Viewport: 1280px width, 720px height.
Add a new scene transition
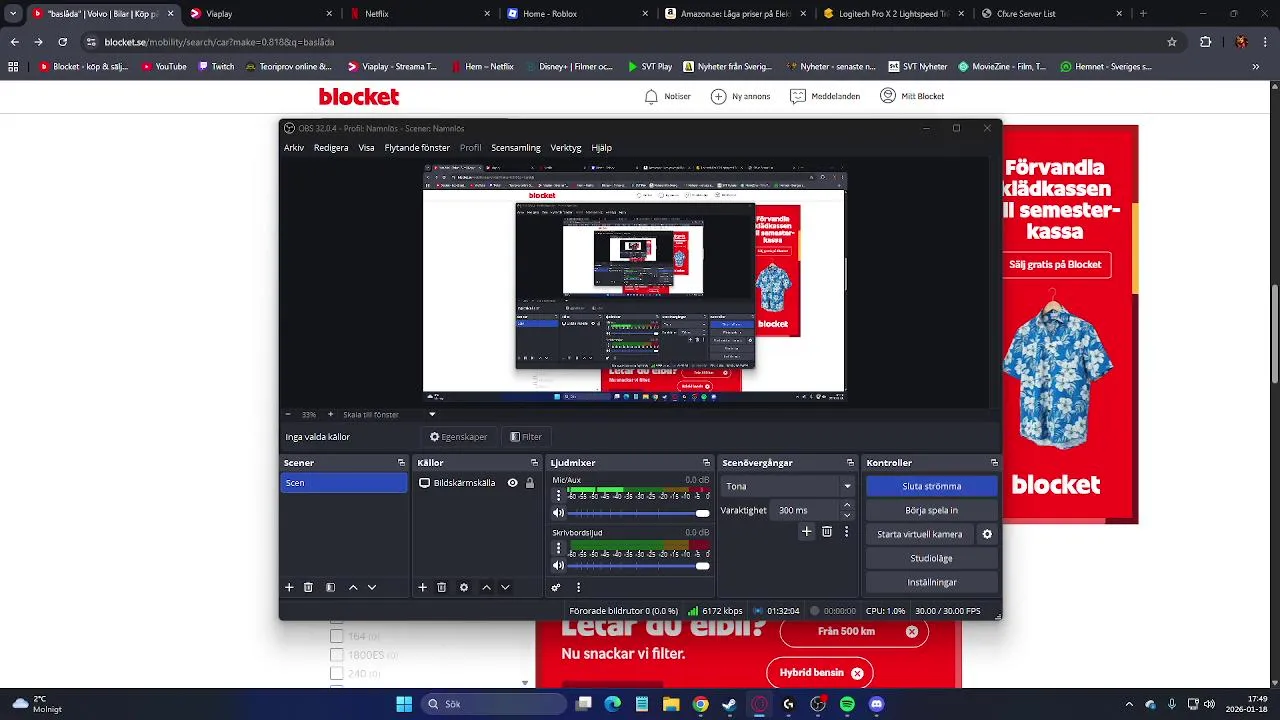[806, 532]
